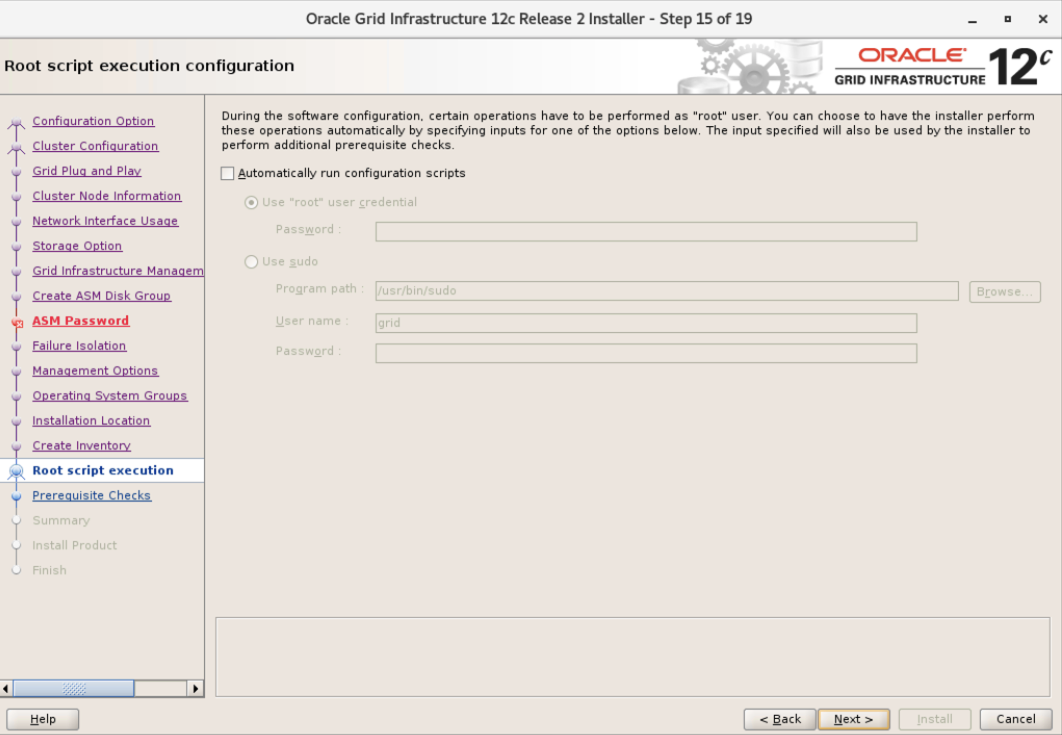Click the User name field containing grid
Screen dimensions: 1062x735
[646, 322]
